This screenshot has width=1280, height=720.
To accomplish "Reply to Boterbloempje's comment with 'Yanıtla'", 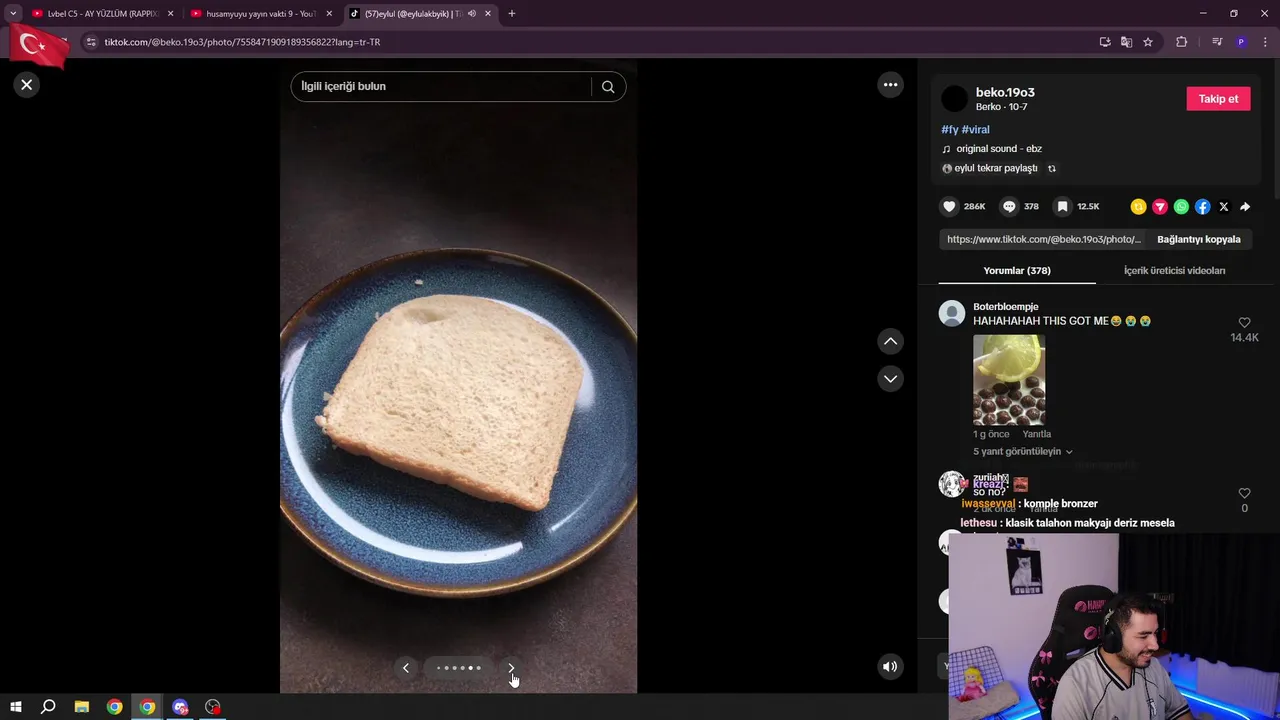I will 1036,434.
